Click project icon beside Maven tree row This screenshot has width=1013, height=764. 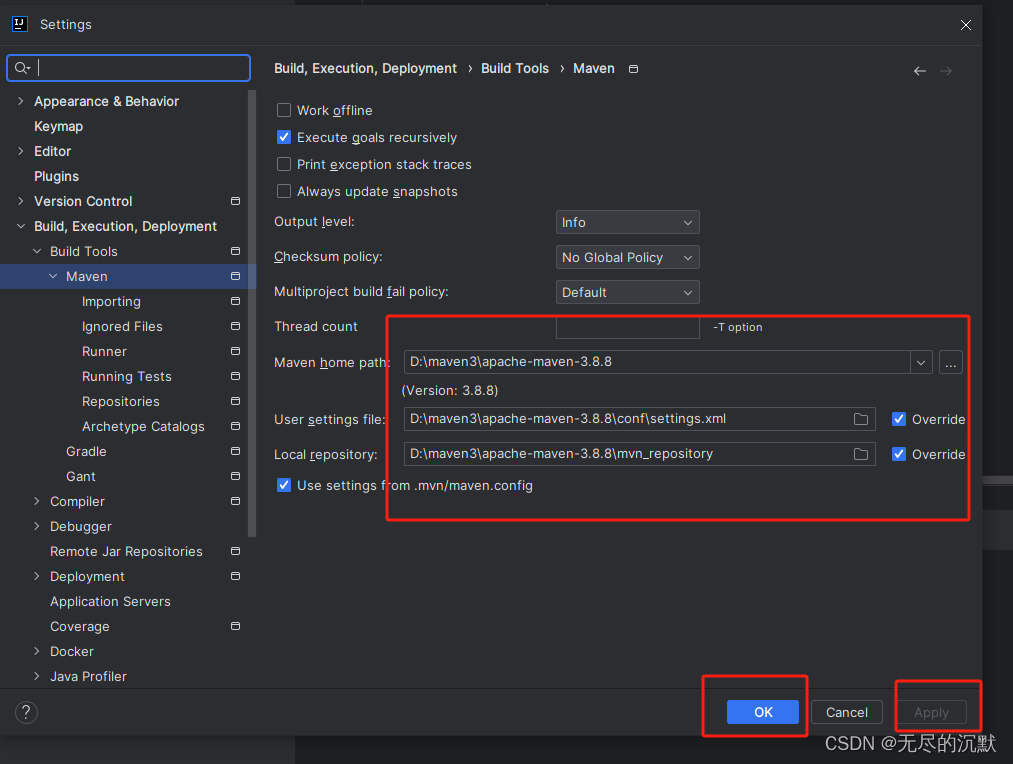pos(235,276)
